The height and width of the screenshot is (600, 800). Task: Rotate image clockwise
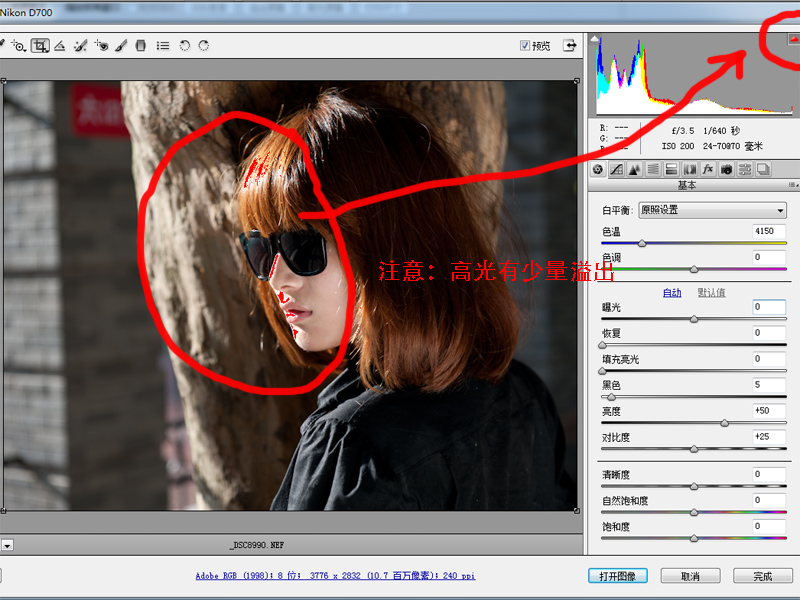[204, 46]
